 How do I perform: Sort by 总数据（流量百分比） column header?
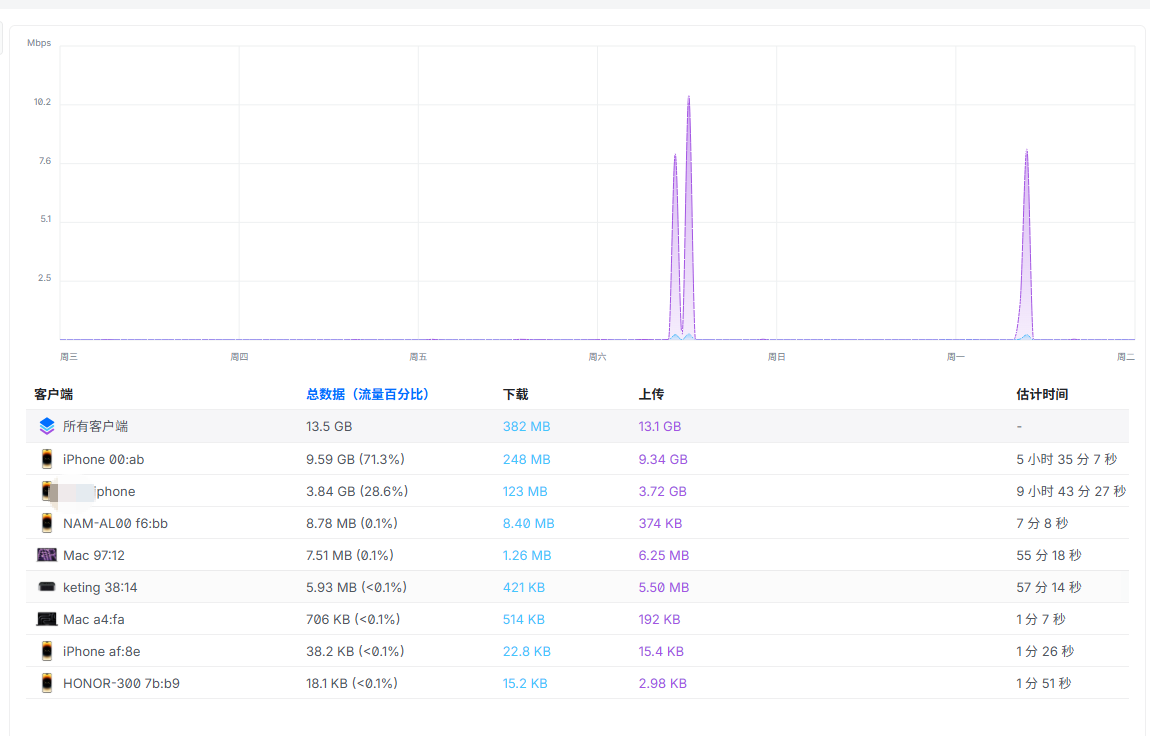pos(367,394)
